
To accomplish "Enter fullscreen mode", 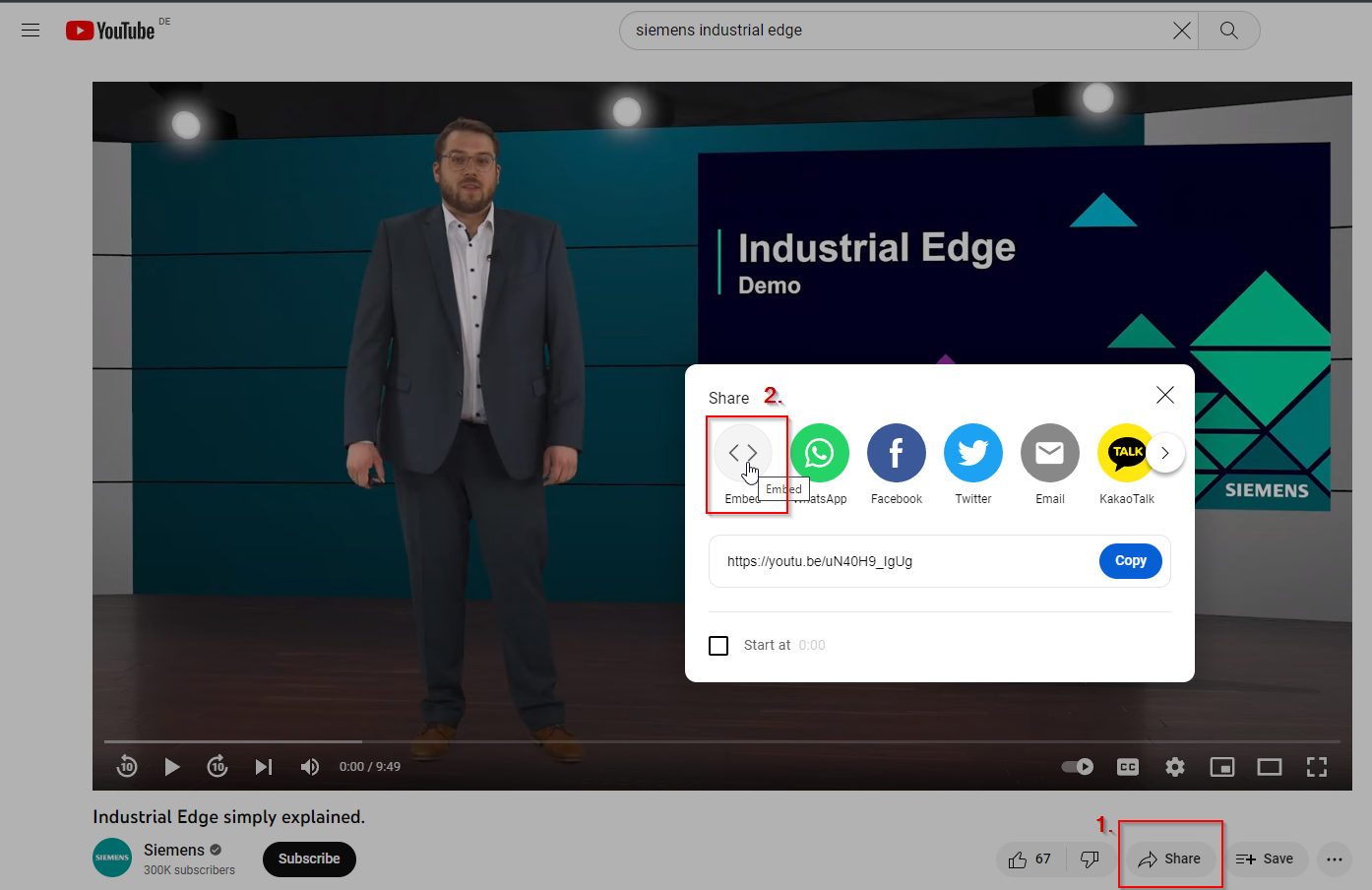I will [1317, 766].
